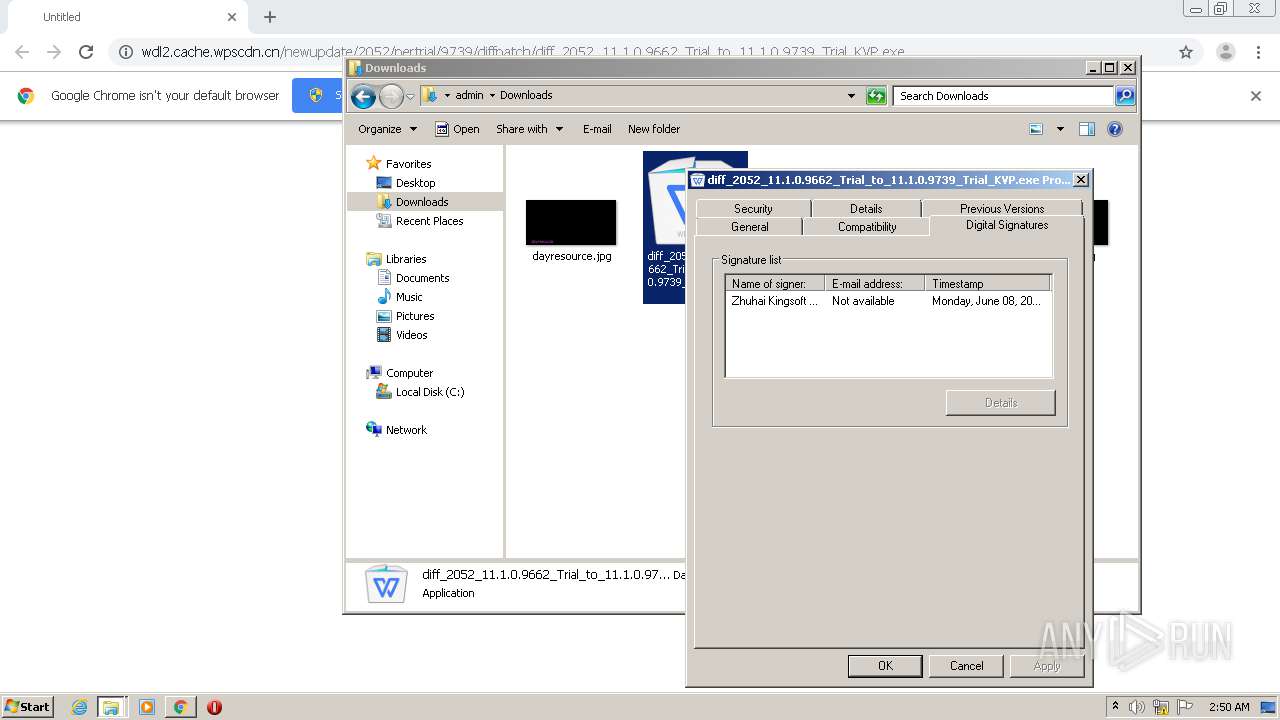Expand the view options dropdown arrow
Viewport: 1280px width, 720px height.
(x=1060, y=129)
